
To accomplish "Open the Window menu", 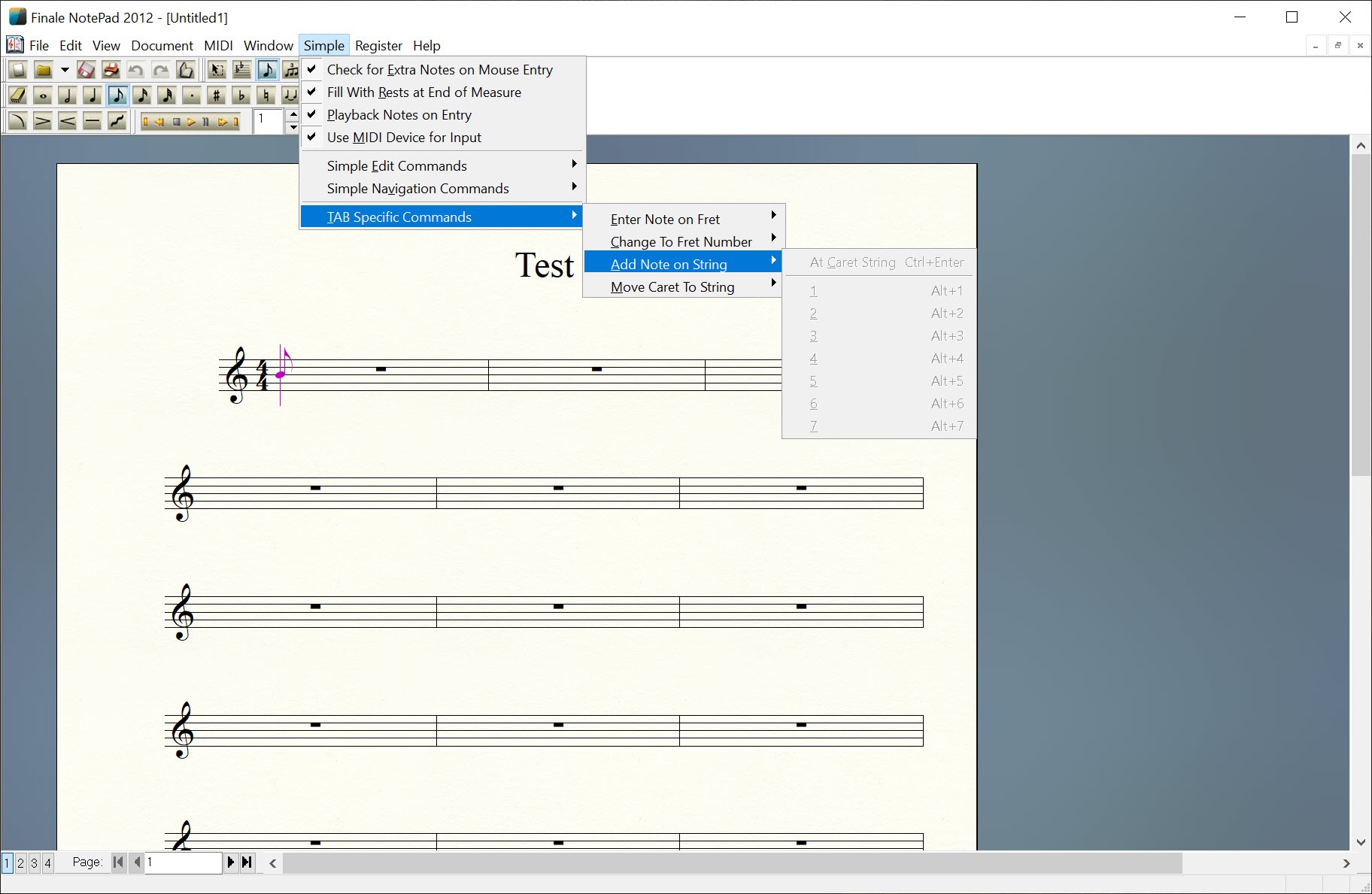I will pos(268,46).
